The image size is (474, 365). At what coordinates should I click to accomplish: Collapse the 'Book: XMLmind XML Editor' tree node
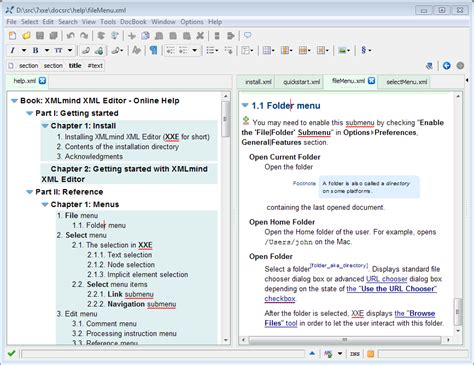pyautogui.click(x=14, y=101)
